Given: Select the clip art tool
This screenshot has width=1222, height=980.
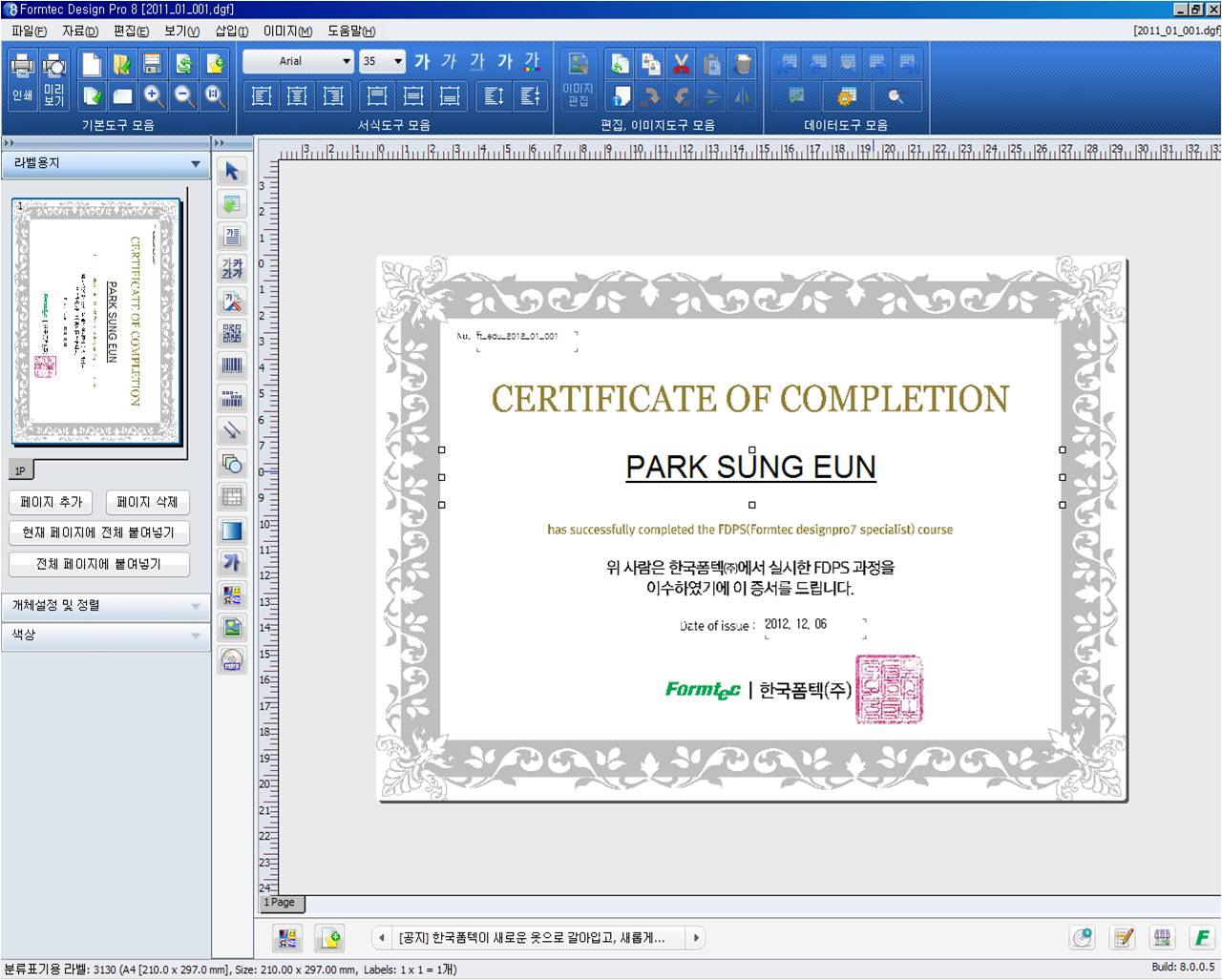Looking at the screenshot, I should click(x=232, y=595).
